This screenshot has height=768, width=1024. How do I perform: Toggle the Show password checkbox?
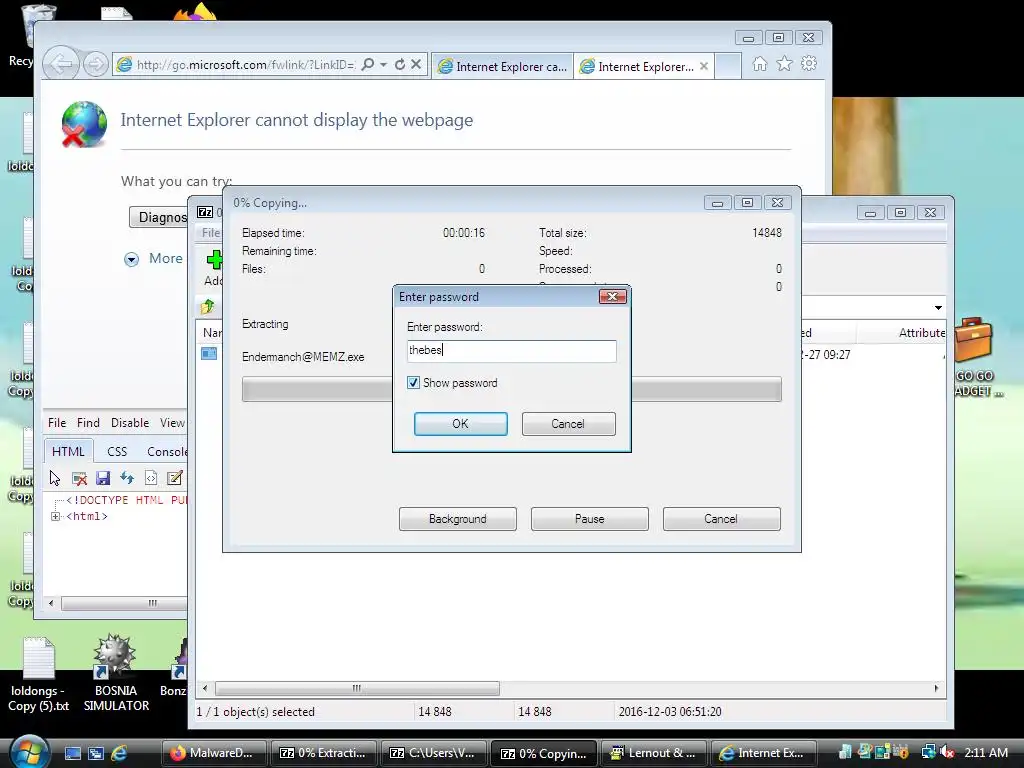(413, 383)
